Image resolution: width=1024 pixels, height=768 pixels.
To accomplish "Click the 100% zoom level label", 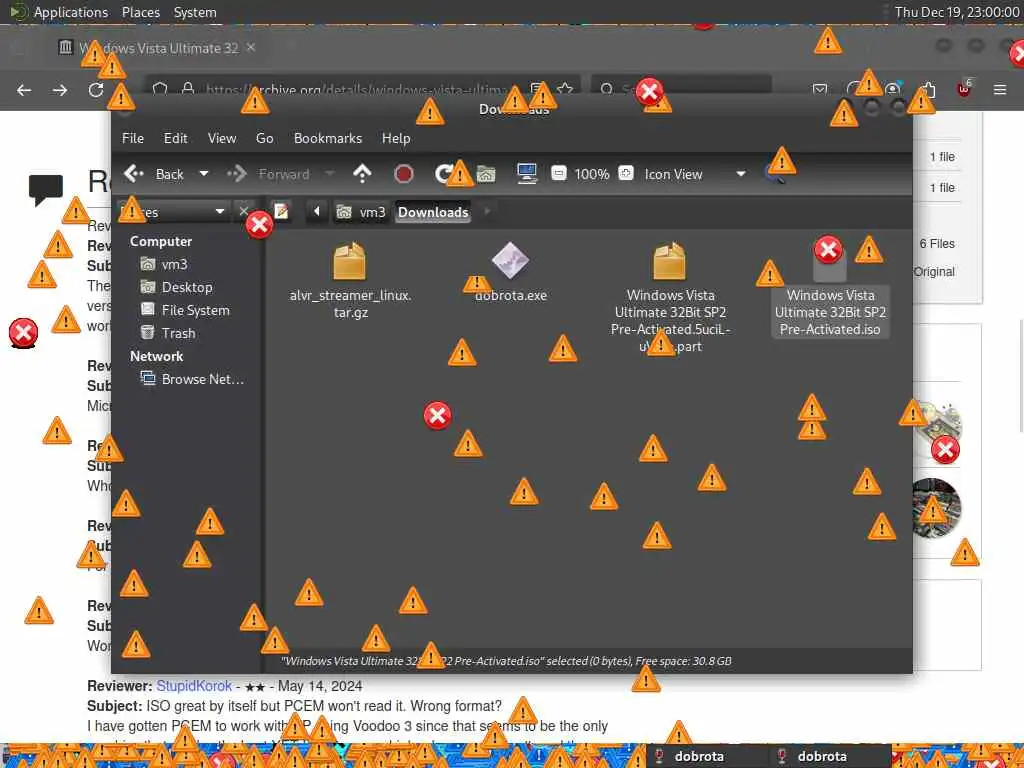I will [592, 174].
